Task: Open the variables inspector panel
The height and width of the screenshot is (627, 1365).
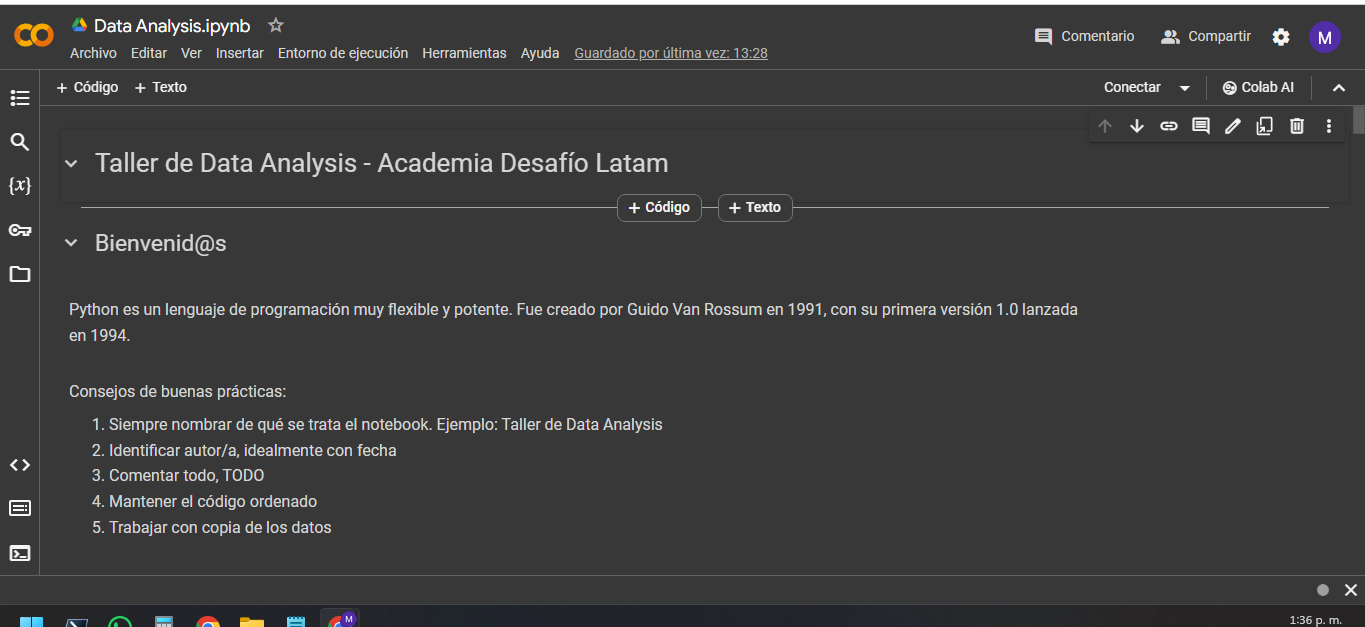Action: [19, 185]
